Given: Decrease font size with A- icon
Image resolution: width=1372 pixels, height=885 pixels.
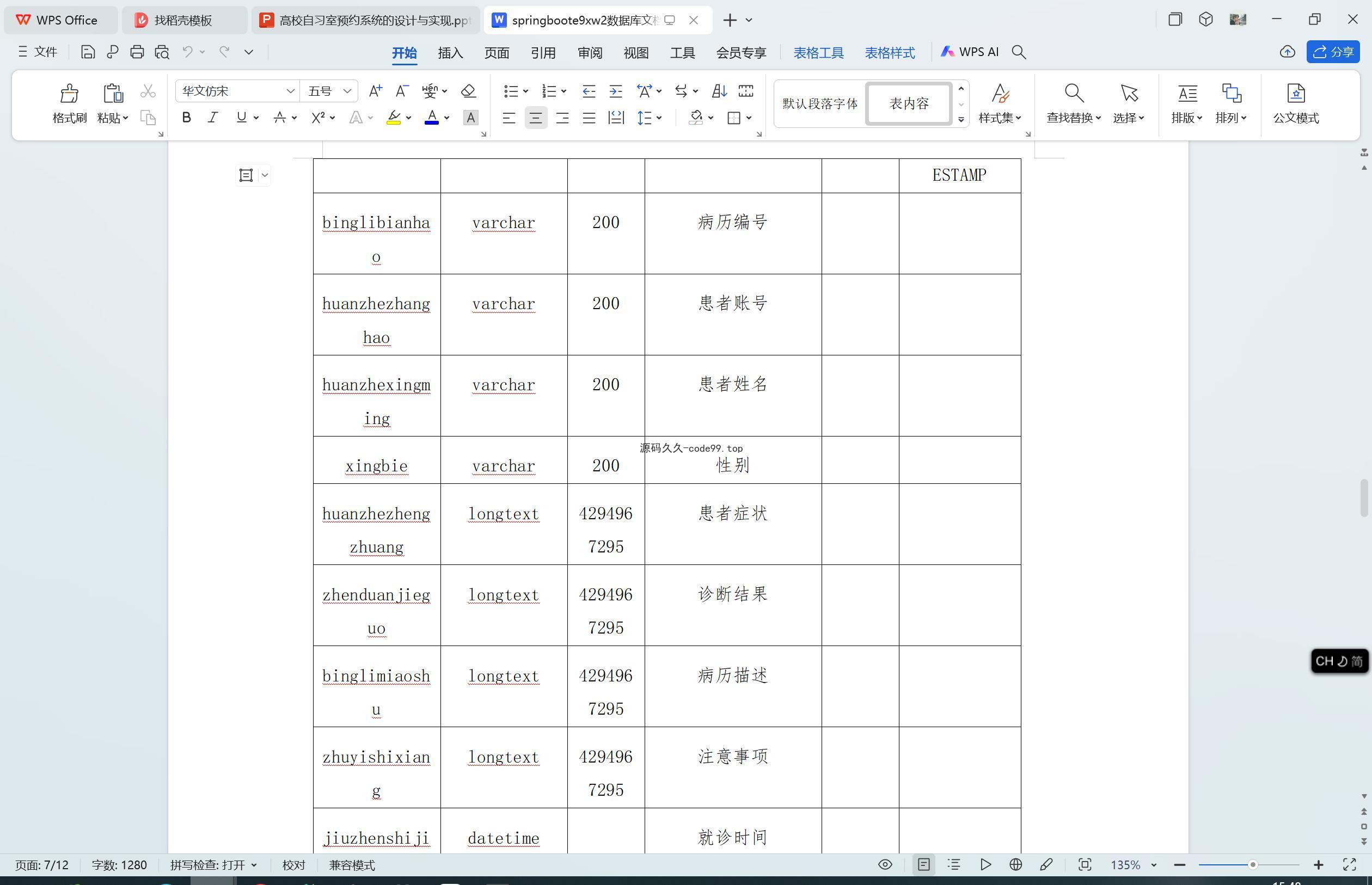Looking at the screenshot, I should (402, 91).
